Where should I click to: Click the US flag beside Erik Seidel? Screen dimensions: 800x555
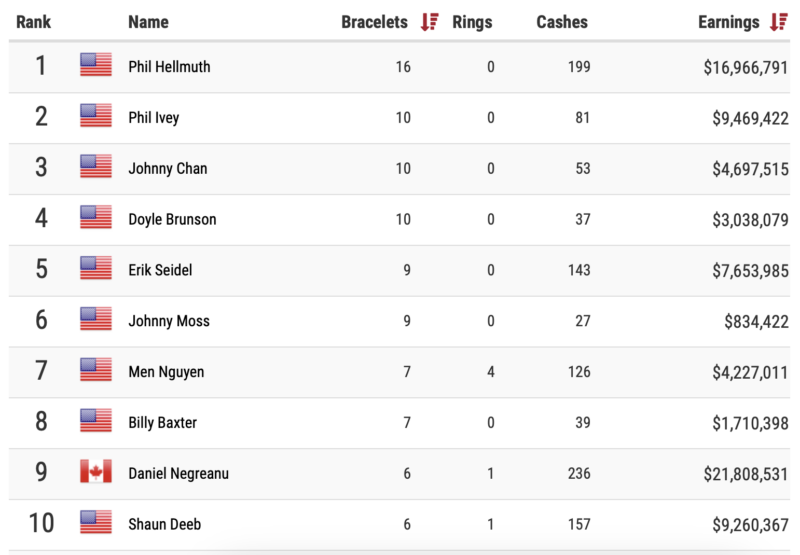pyautogui.click(x=96, y=269)
